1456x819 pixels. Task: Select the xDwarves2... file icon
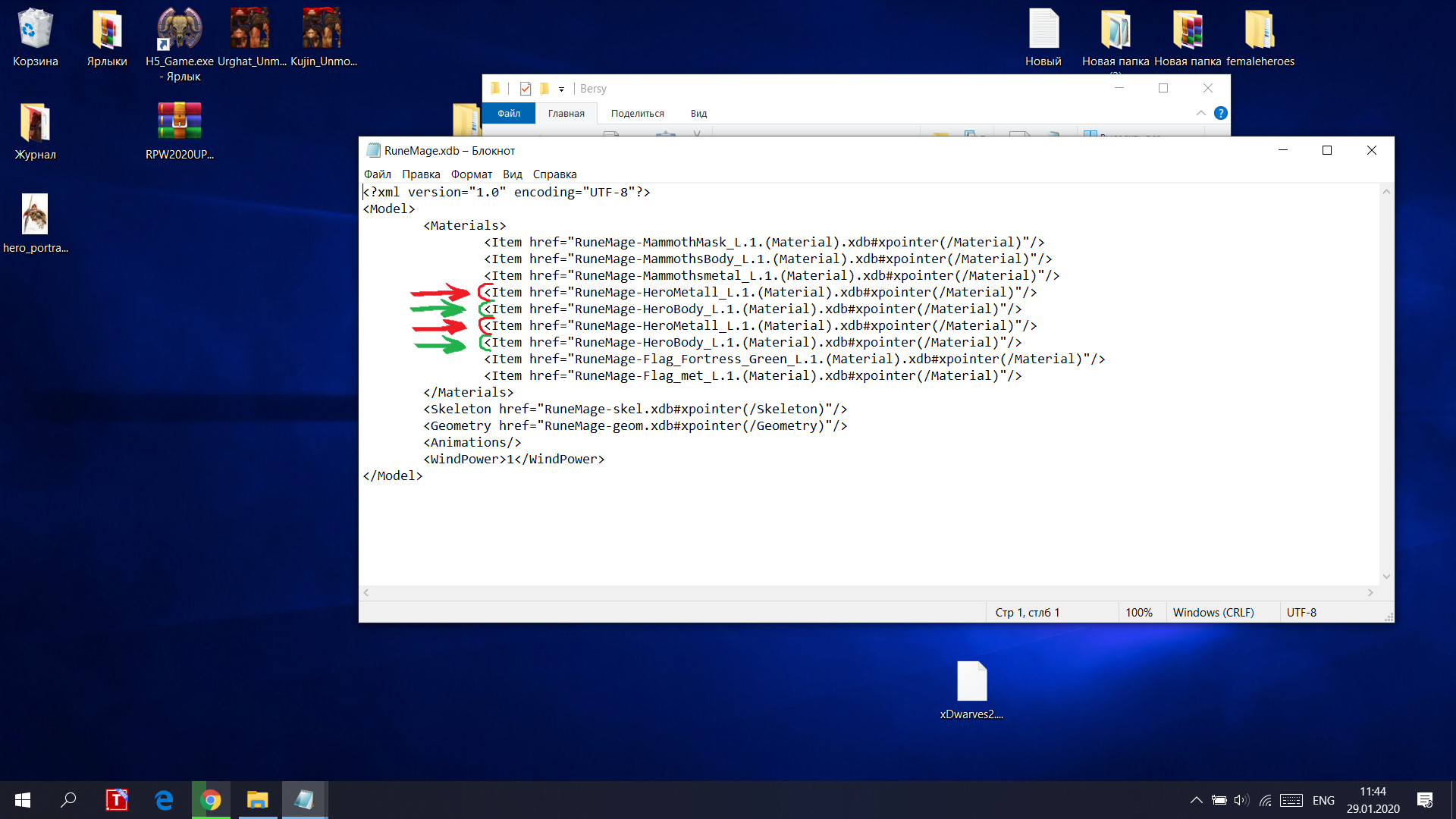click(971, 690)
